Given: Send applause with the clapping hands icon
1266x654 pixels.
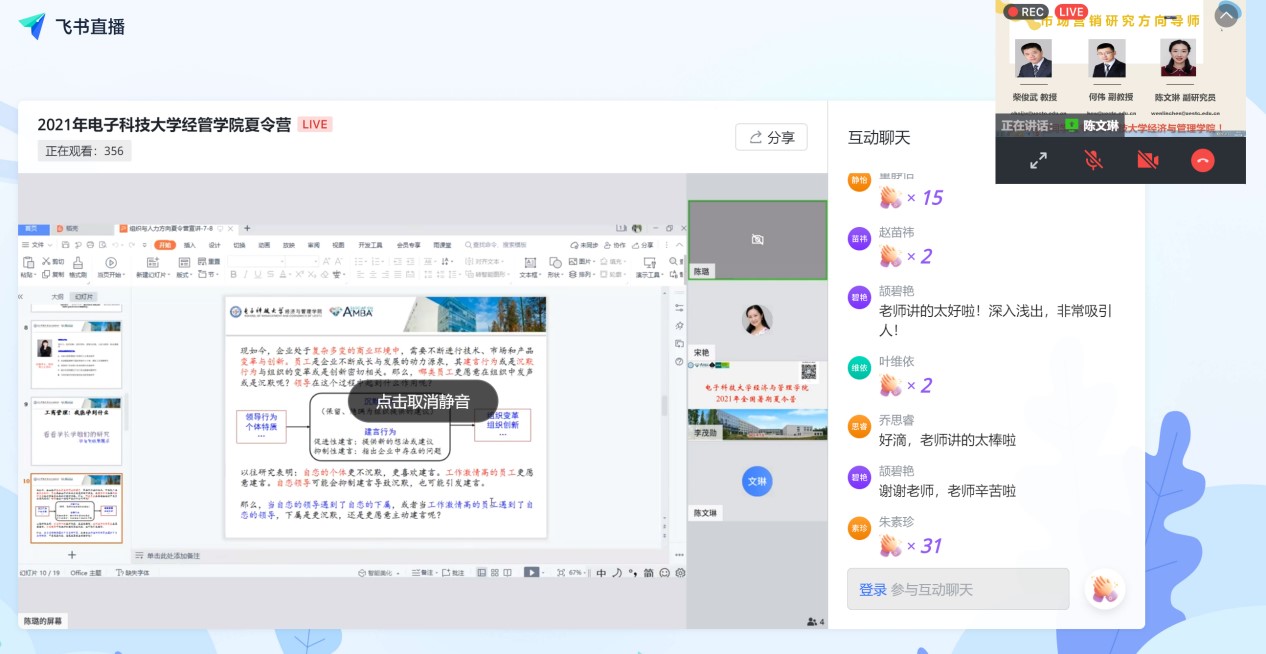Looking at the screenshot, I should coord(1104,589).
